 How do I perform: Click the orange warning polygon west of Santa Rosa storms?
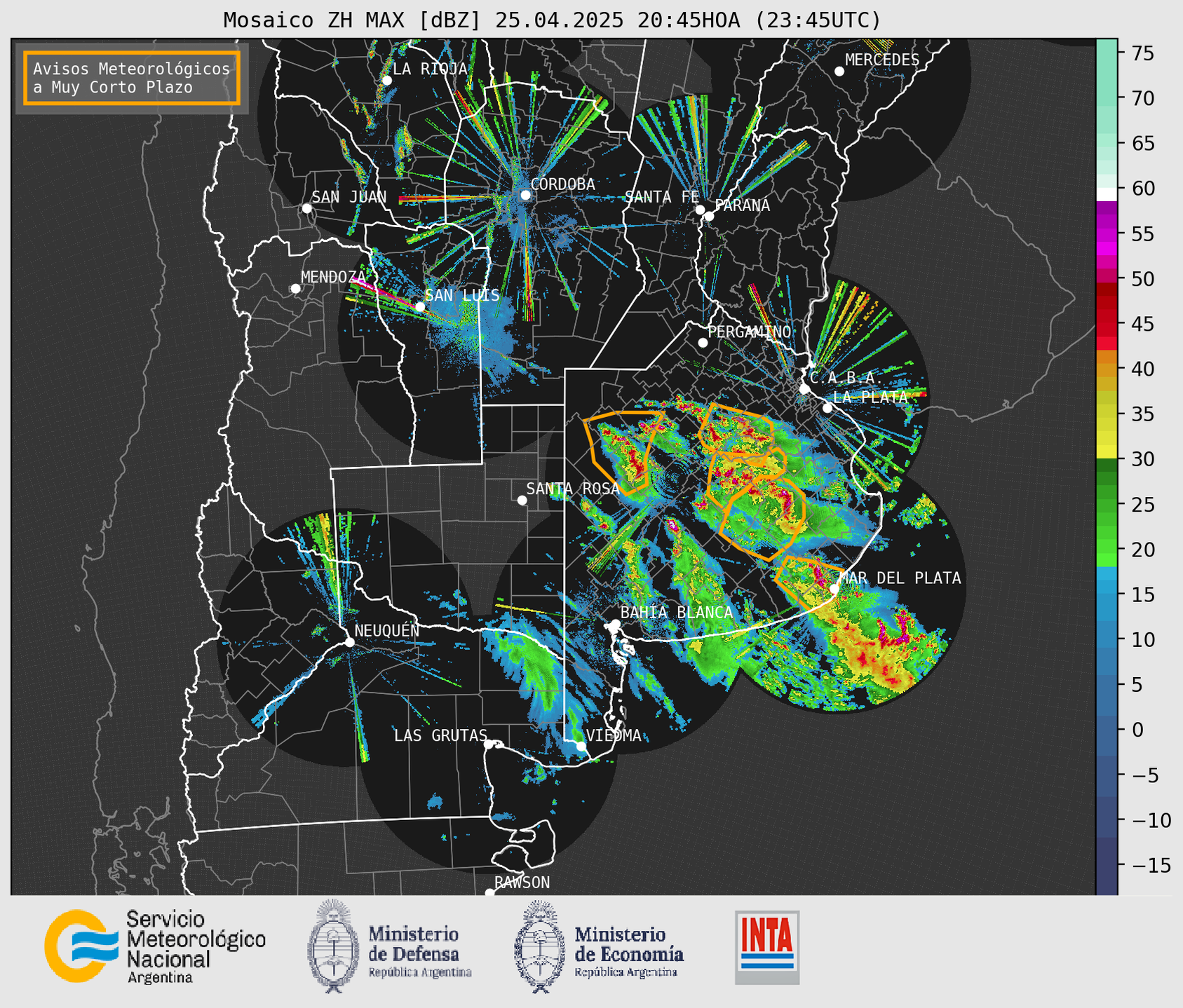[x=624, y=452]
